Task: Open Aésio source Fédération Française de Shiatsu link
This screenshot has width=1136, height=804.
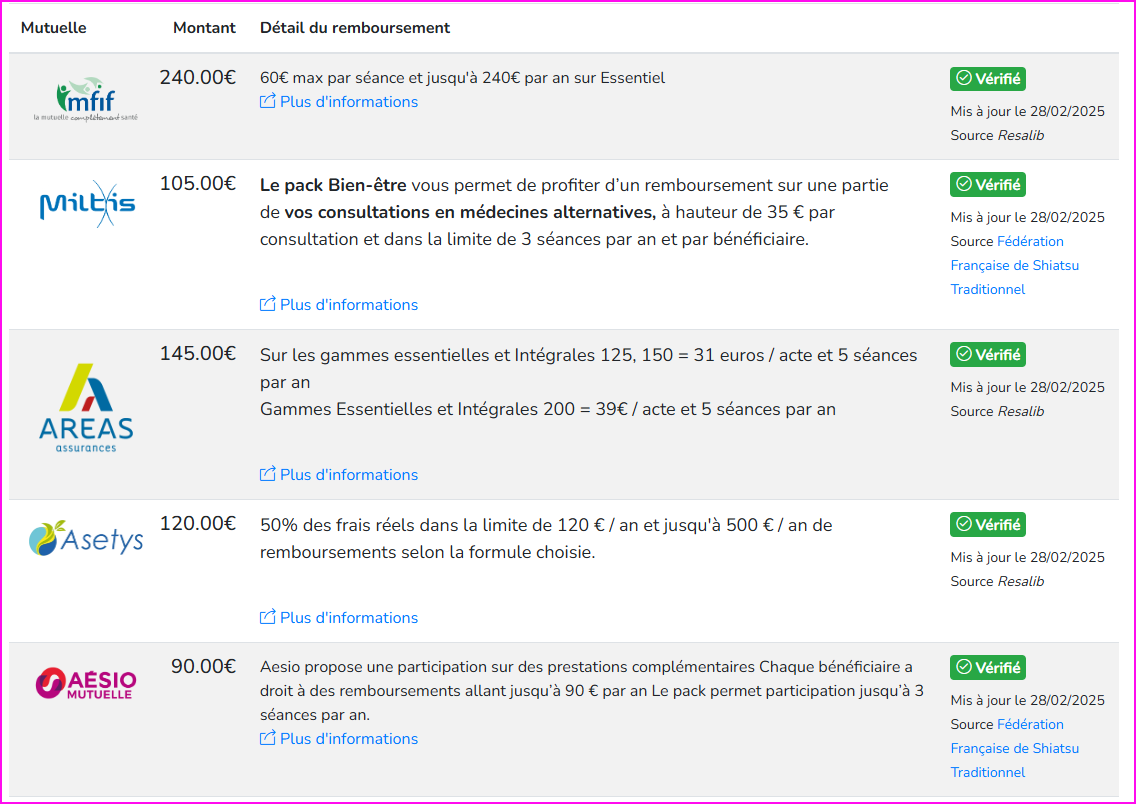Action: tap(1014, 748)
